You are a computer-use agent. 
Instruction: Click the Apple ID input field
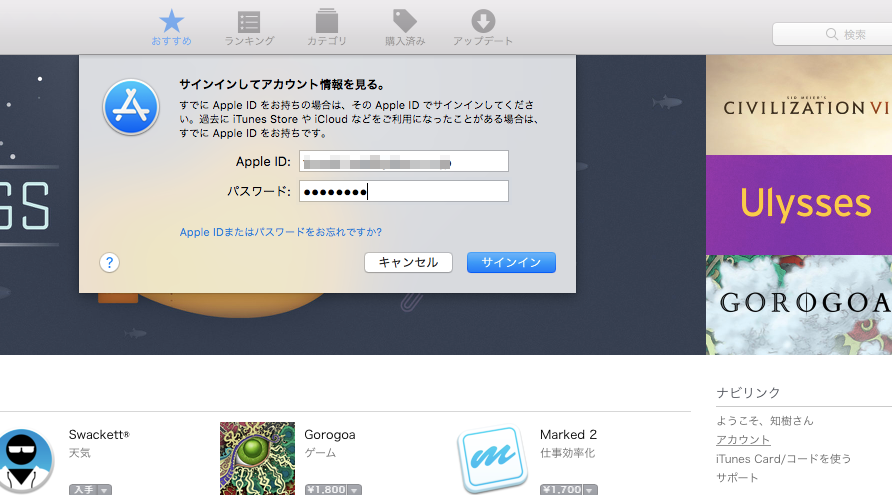tap(404, 161)
